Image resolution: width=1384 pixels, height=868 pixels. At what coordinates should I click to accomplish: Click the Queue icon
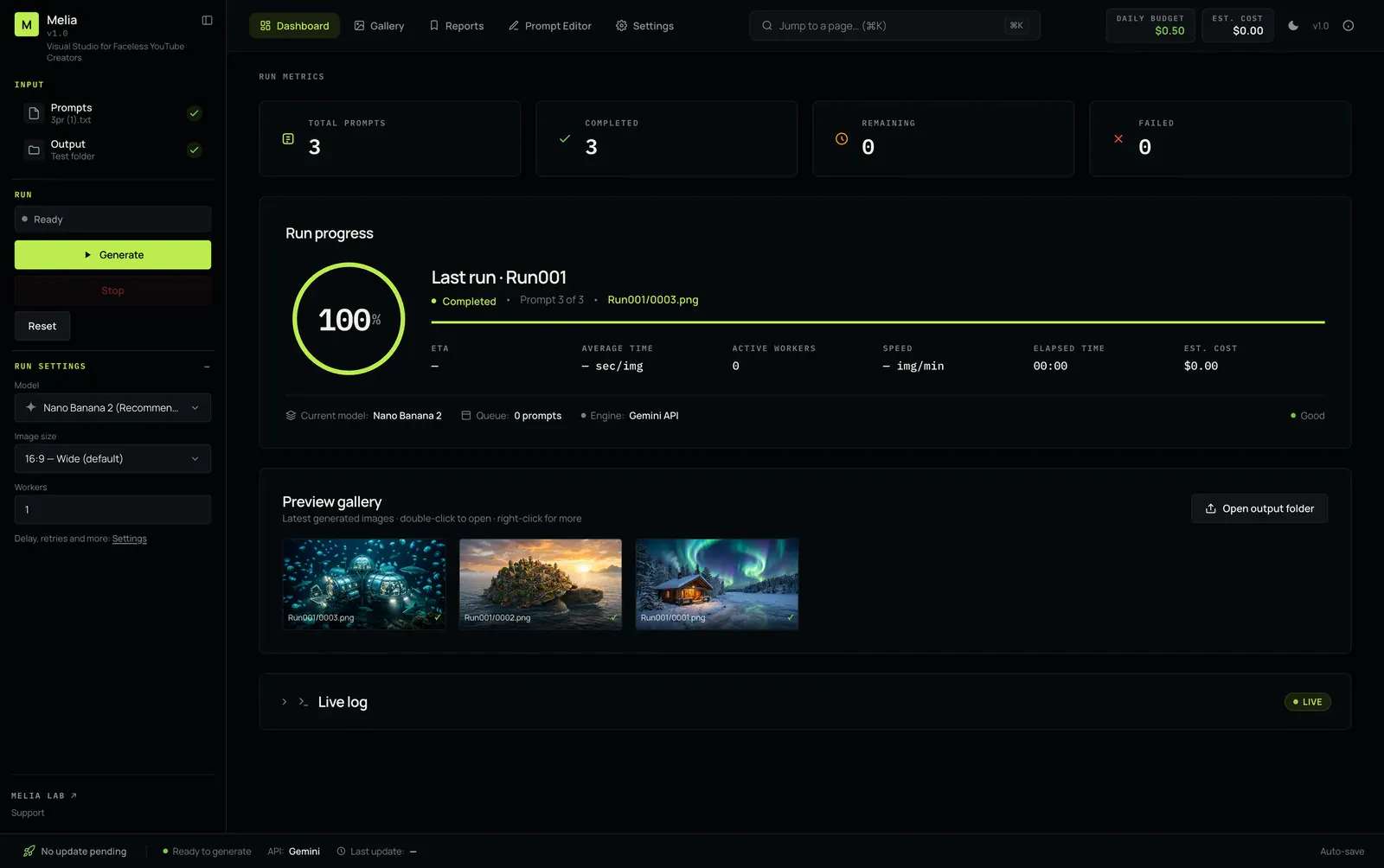tap(466, 416)
